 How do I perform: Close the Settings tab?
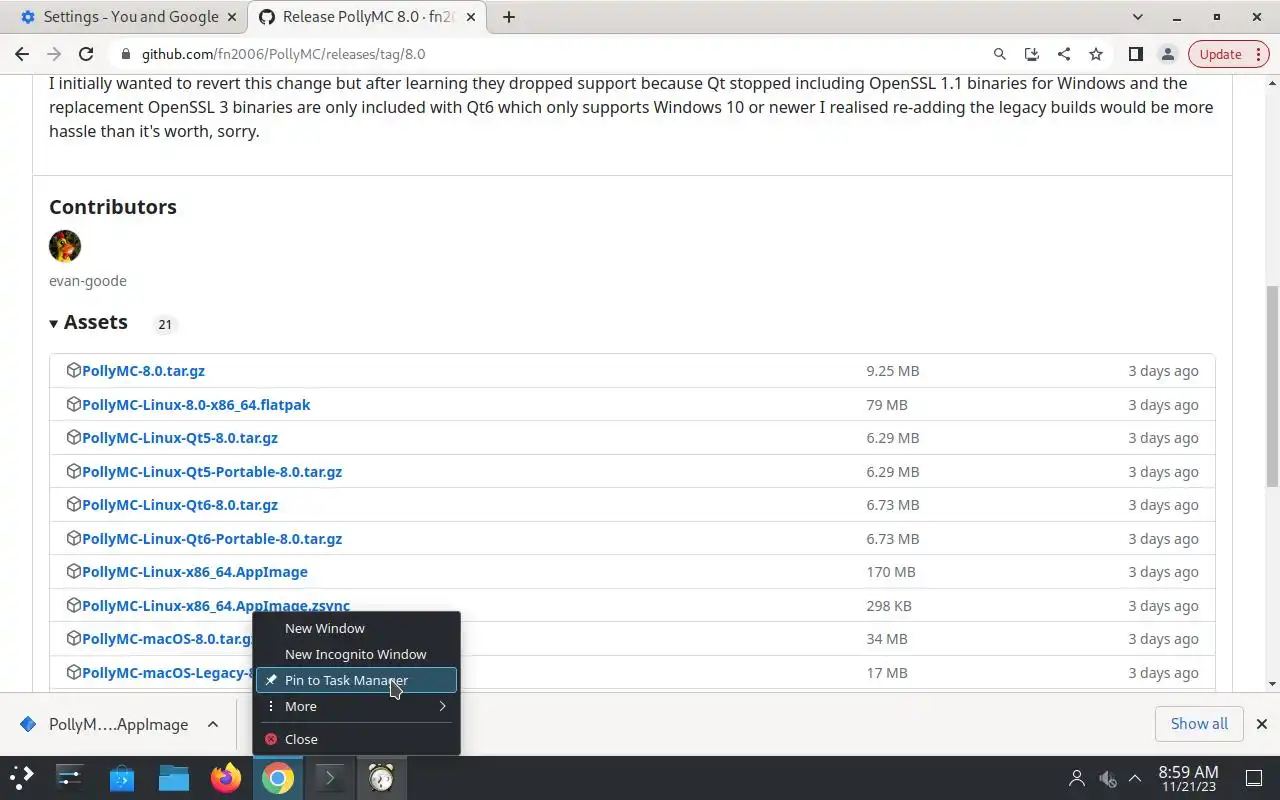232,17
